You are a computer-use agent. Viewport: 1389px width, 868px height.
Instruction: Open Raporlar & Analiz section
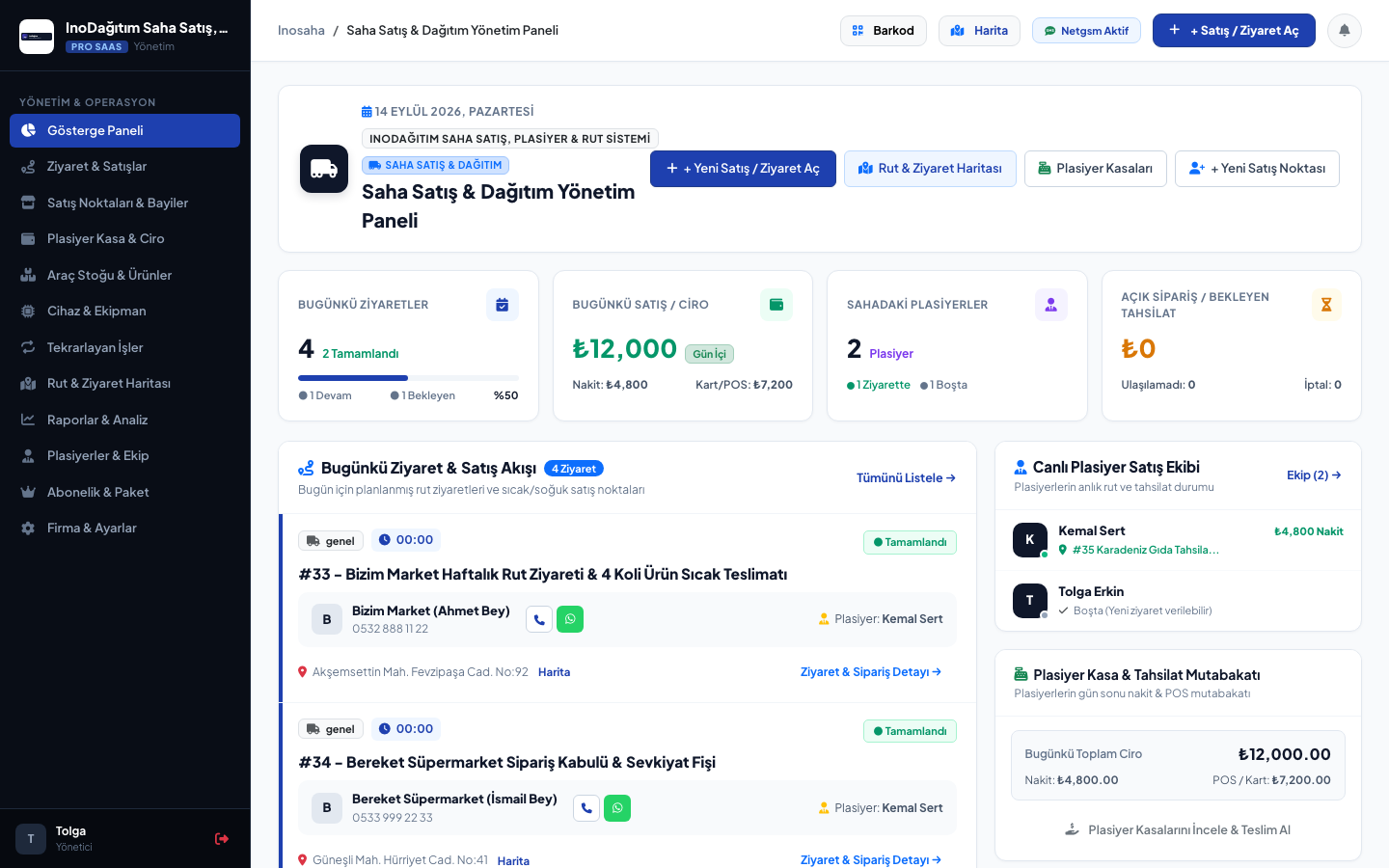click(125, 420)
